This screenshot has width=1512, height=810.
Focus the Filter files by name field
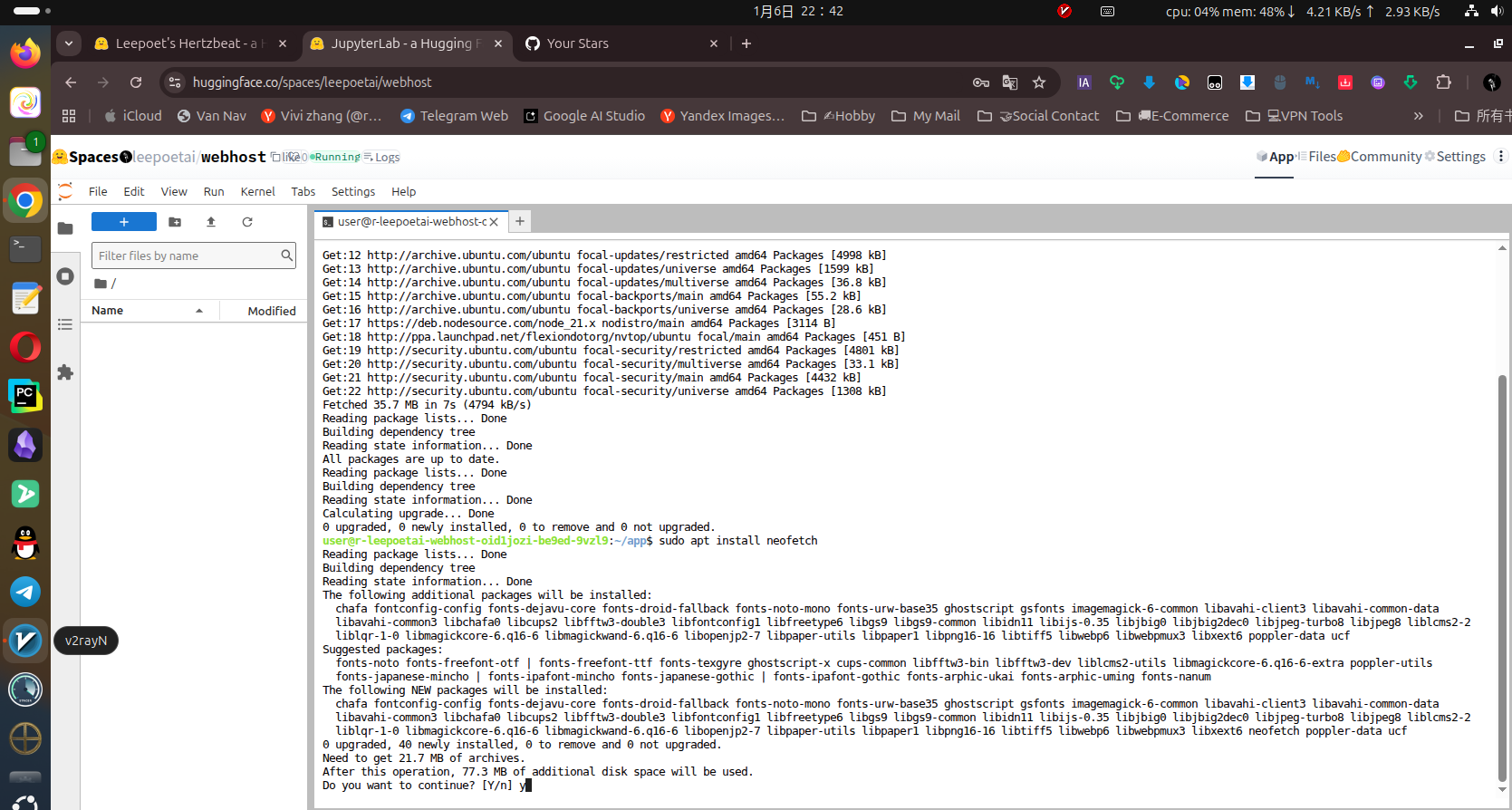[187, 256]
